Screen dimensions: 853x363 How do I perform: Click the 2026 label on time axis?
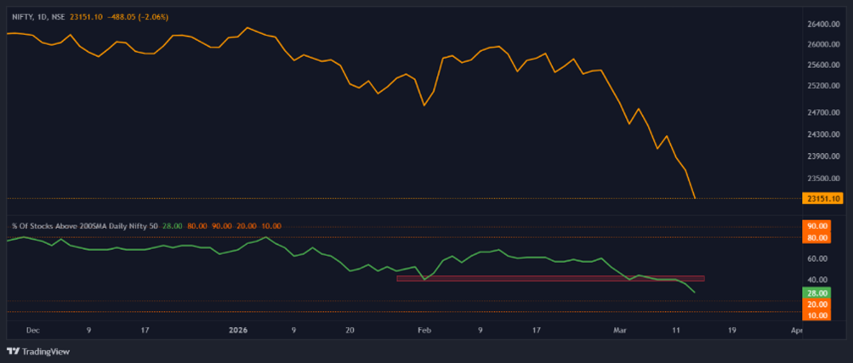click(x=238, y=330)
